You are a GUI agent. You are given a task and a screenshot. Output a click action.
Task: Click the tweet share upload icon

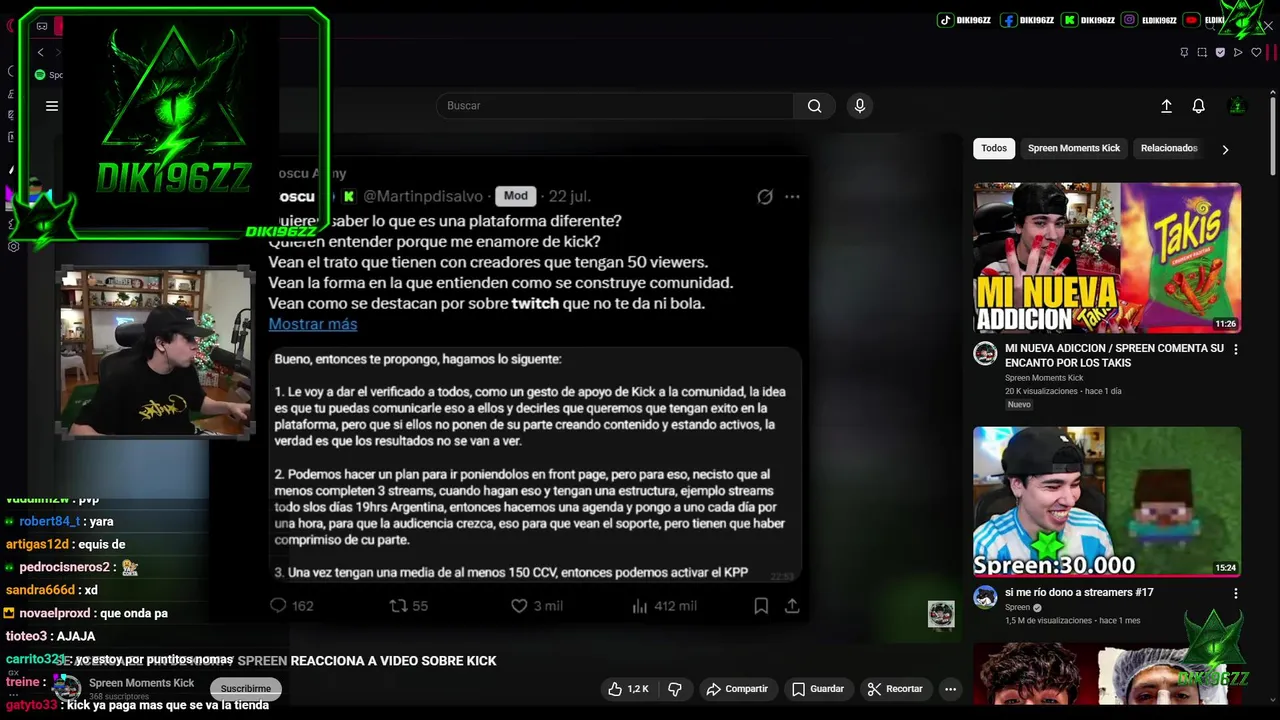pyautogui.click(x=792, y=605)
